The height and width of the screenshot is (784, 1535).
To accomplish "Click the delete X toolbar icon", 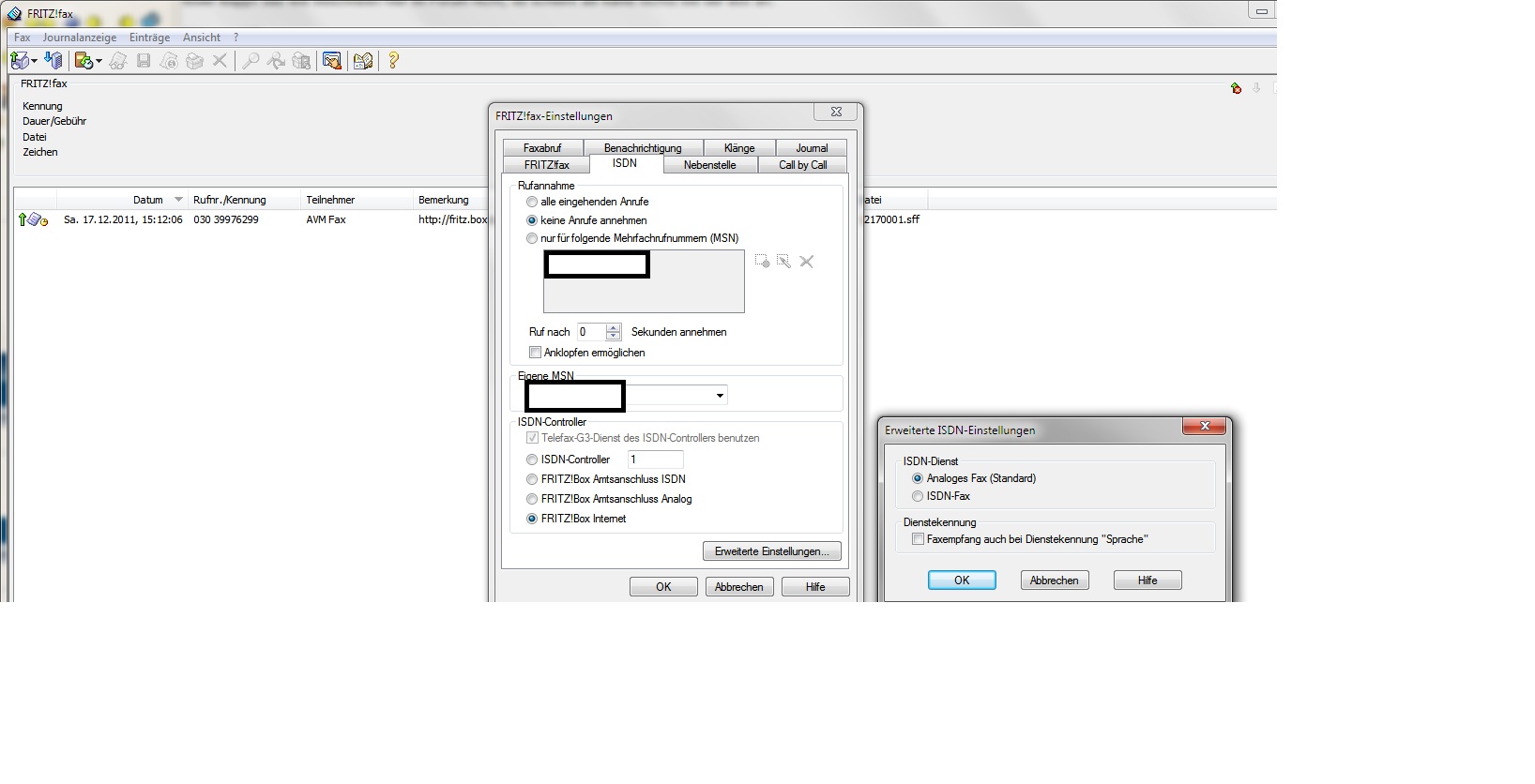I will (220, 61).
